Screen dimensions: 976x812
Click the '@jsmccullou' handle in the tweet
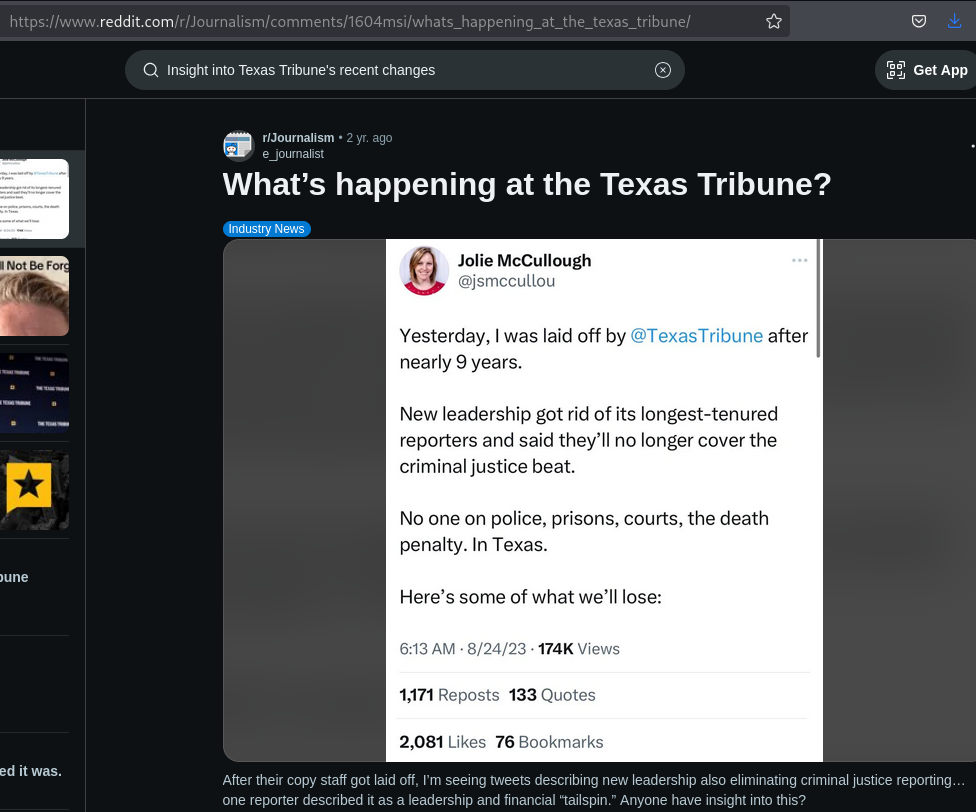tap(507, 281)
